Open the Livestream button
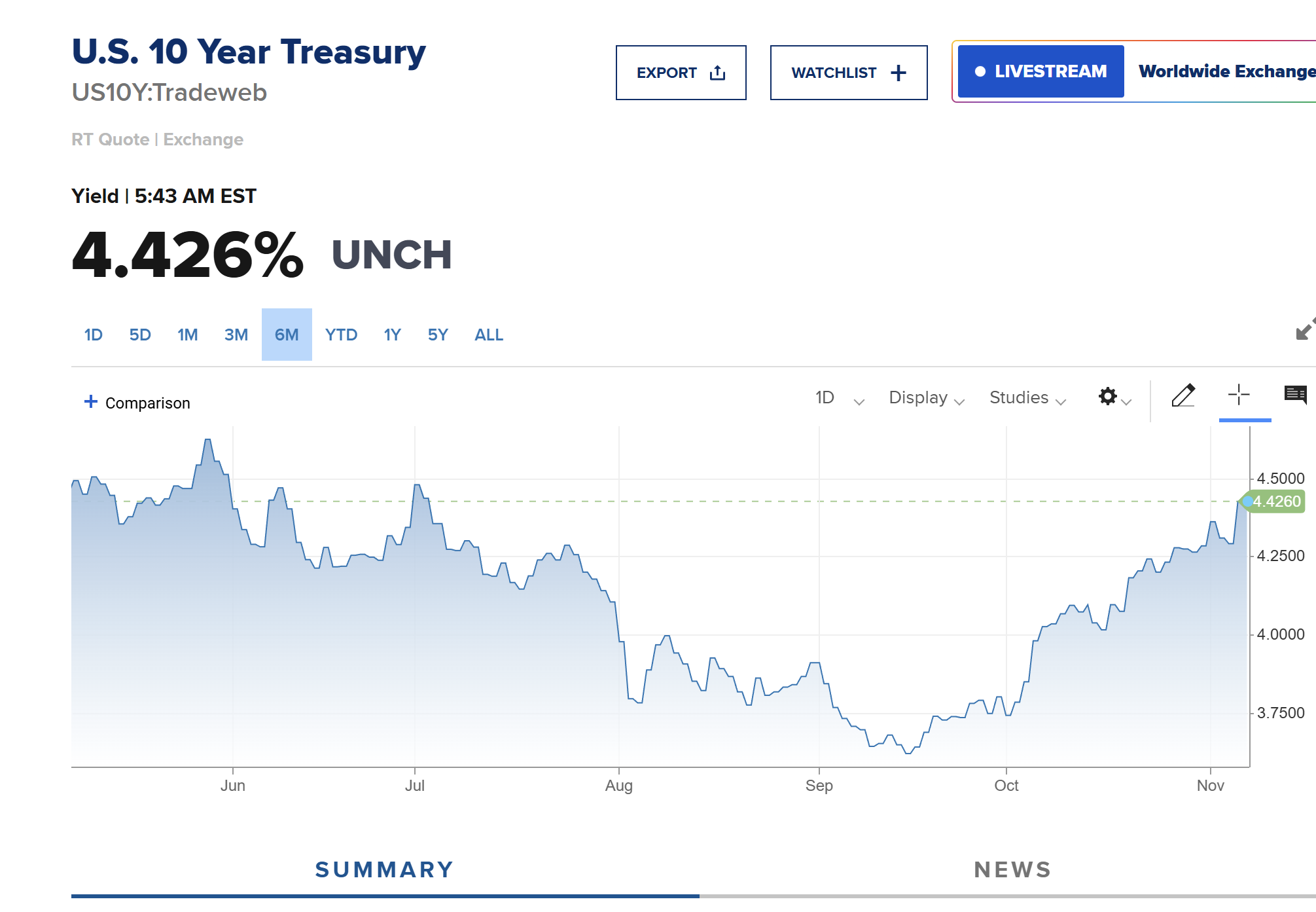The width and height of the screenshot is (1316, 912). pyautogui.click(x=1040, y=71)
